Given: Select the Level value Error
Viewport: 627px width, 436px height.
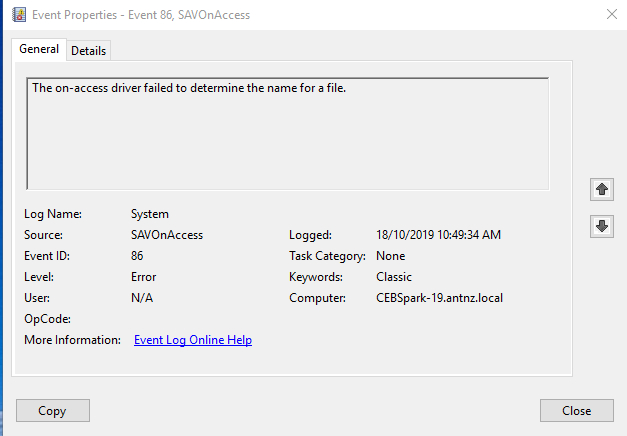Looking at the screenshot, I should tap(143, 277).
